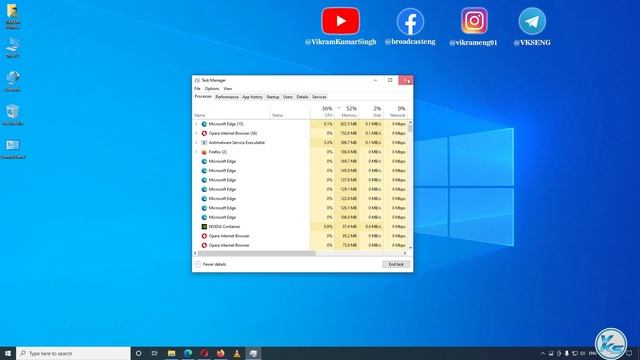Expand the Firefox (2) process group
Screen dimensions: 640x360
196,152
